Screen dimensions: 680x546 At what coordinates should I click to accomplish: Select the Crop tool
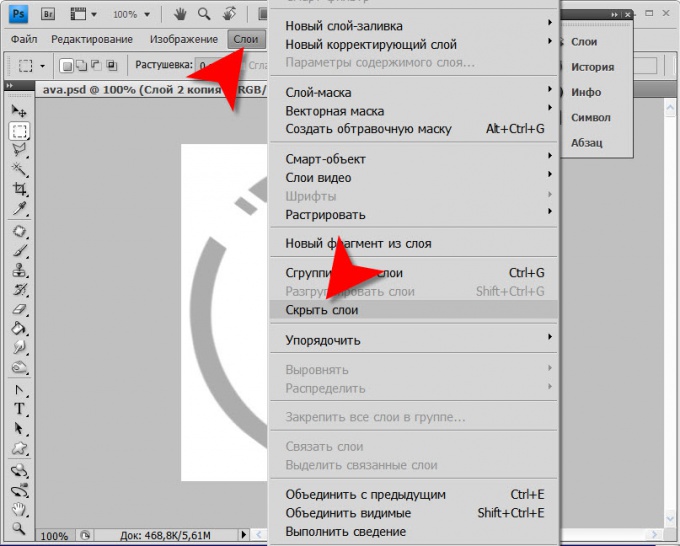19,189
